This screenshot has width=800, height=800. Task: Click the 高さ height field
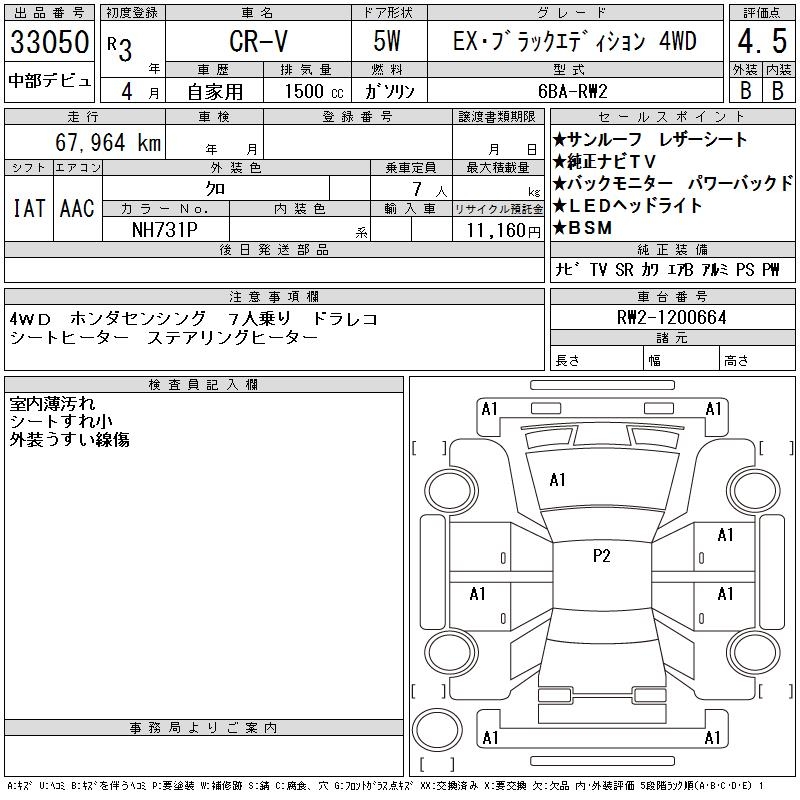(758, 360)
